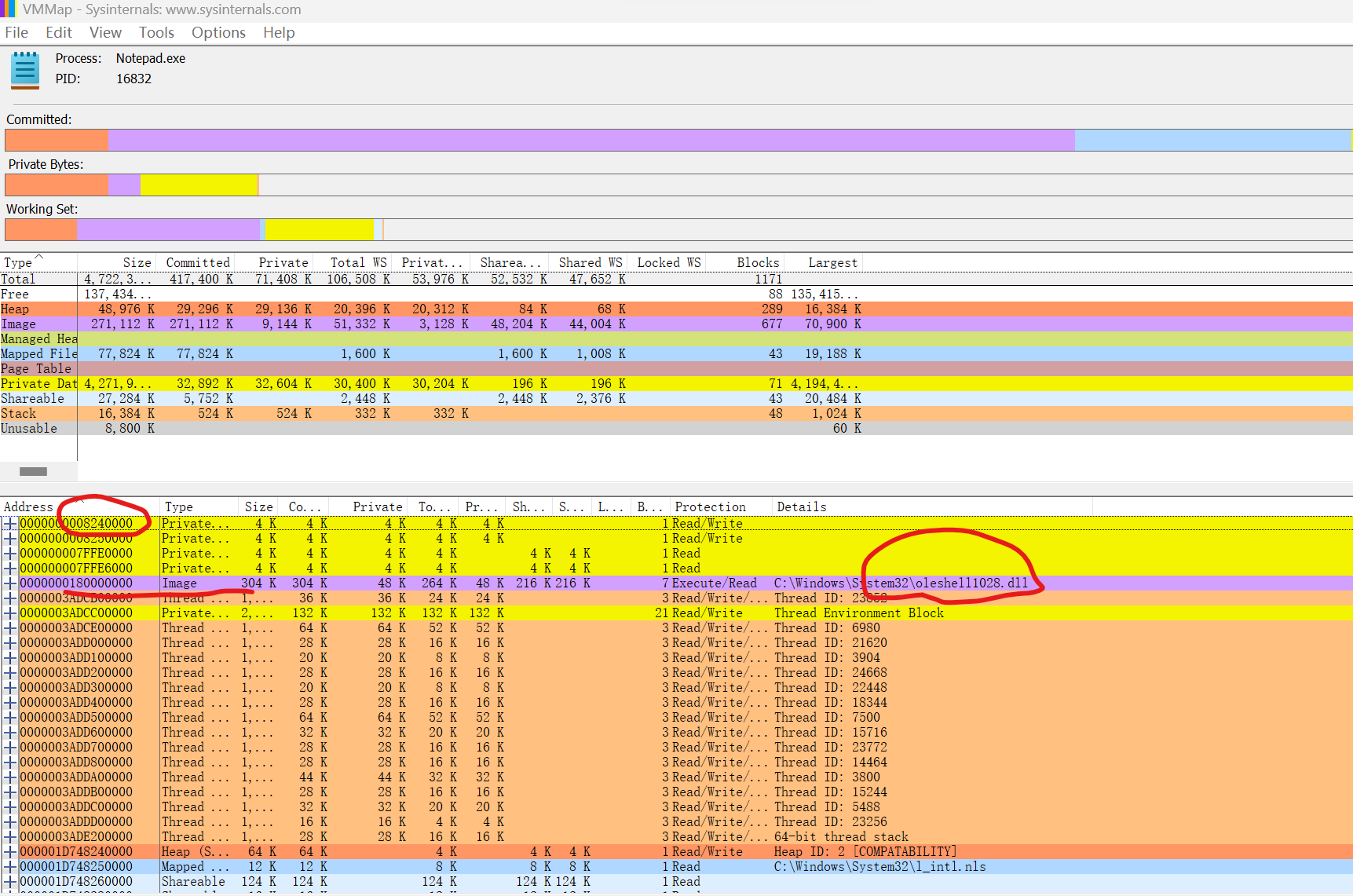Select the l_intl.nls mapped file row
1353x896 pixels.
[x=676, y=867]
